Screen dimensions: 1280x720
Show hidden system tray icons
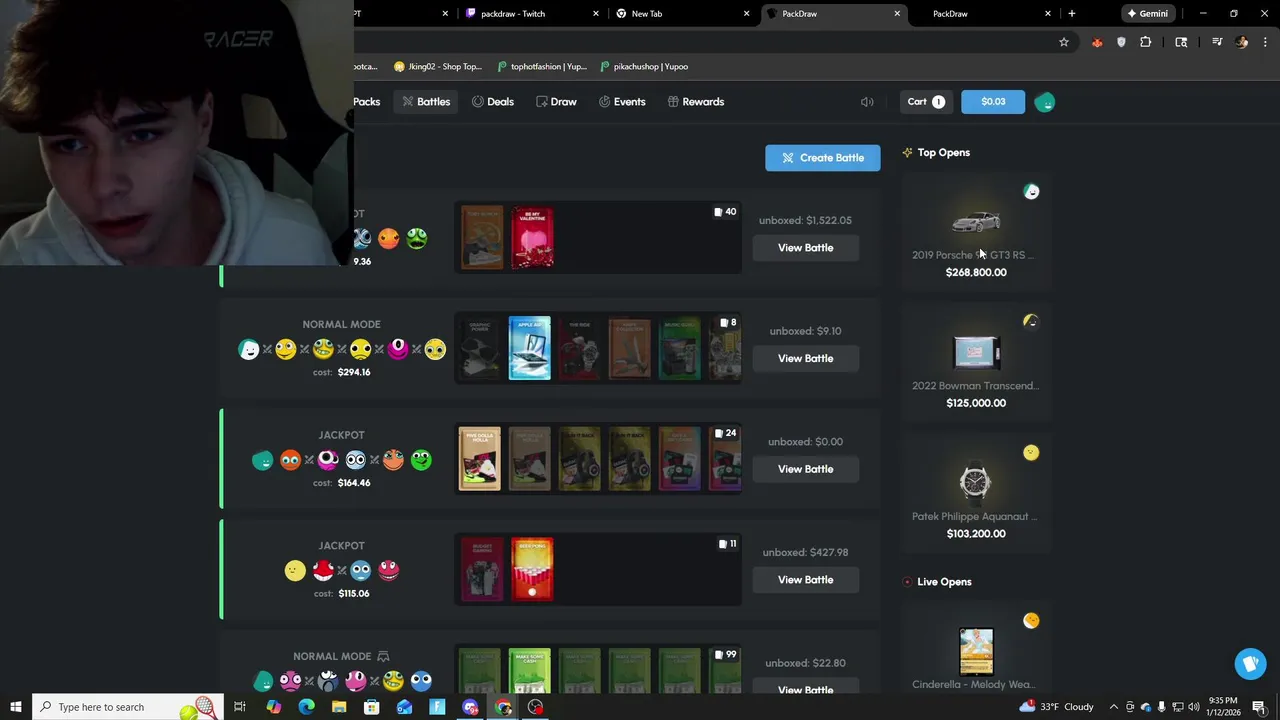tap(1113, 707)
